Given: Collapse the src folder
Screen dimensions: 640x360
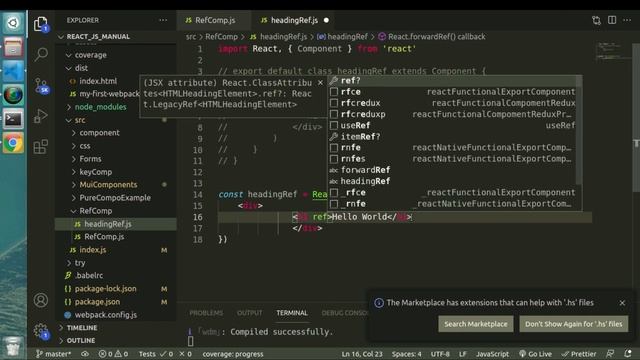Looking at the screenshot, I should point(116,120).
